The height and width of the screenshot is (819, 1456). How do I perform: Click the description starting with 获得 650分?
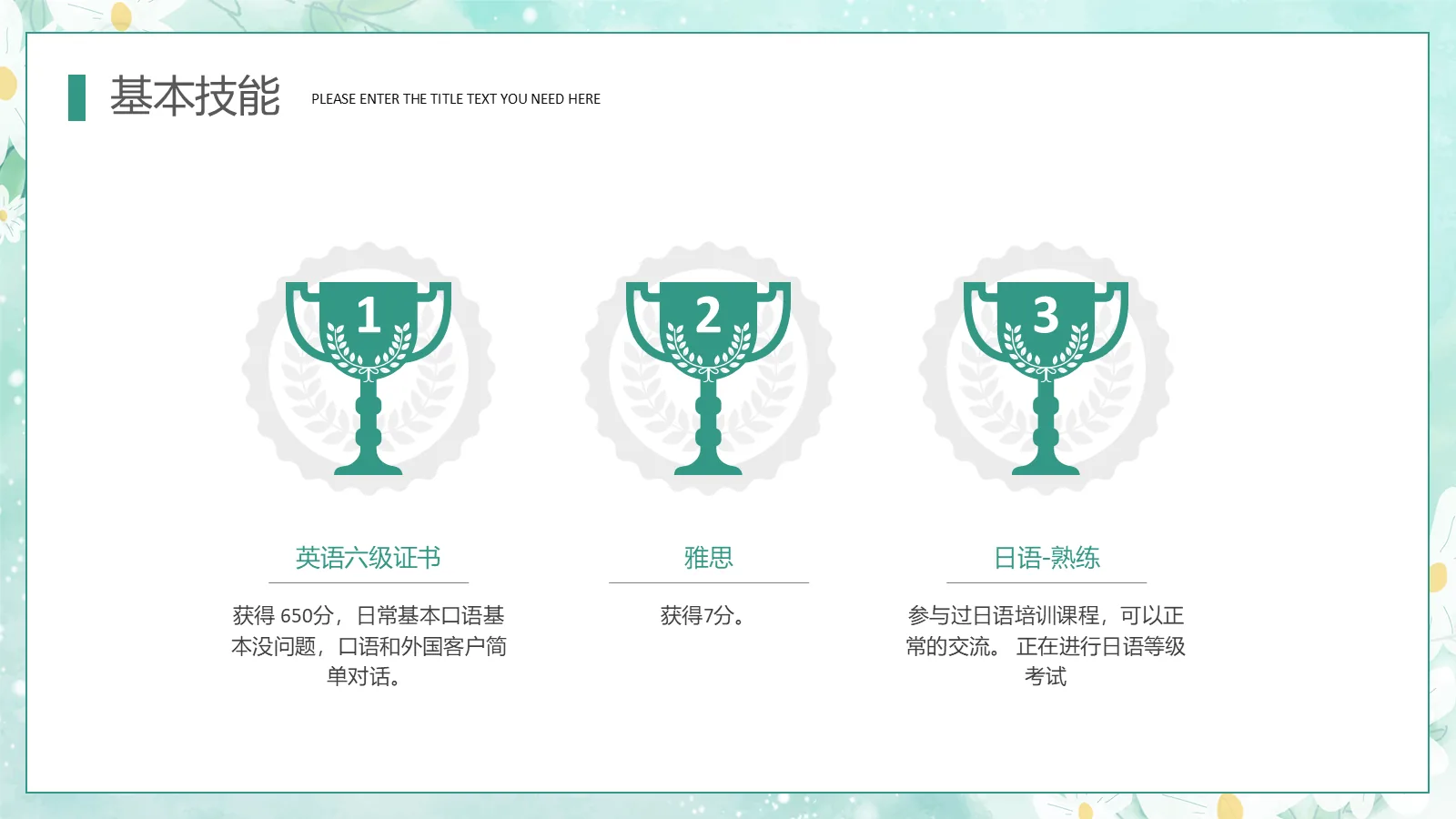[x=368, y=646]
